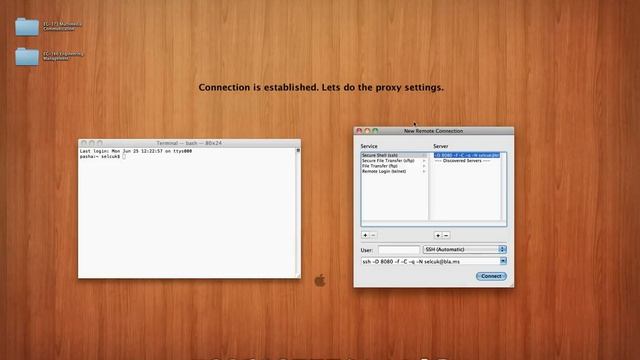This screenshot has width=640, height=360.
Task: Click the Discovered Servers row
Action: (467, 161)
